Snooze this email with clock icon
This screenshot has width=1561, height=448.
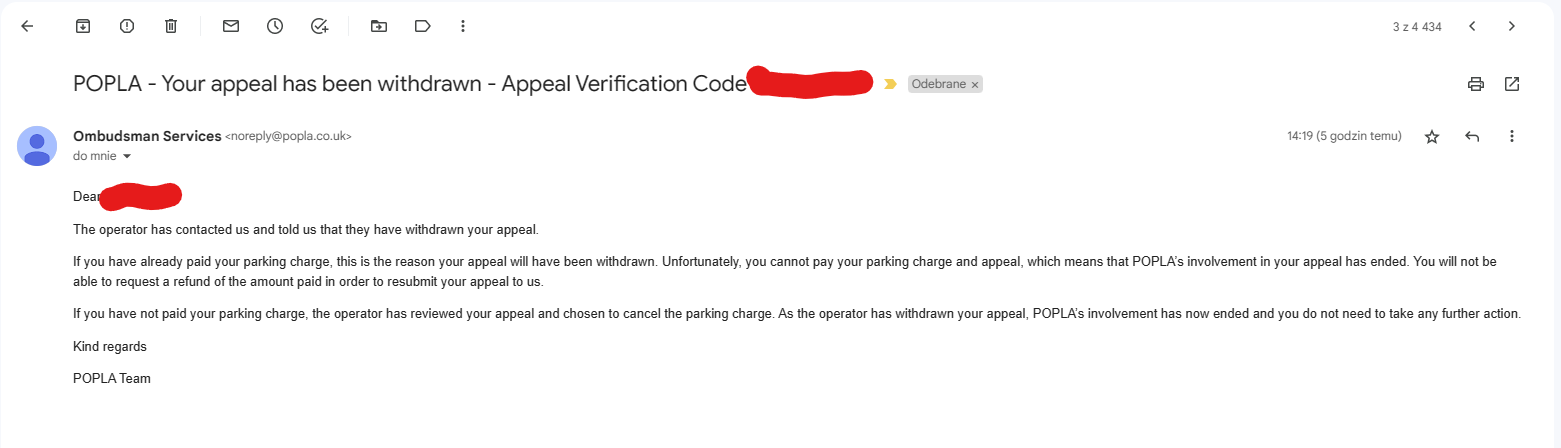tap(275, 27)
